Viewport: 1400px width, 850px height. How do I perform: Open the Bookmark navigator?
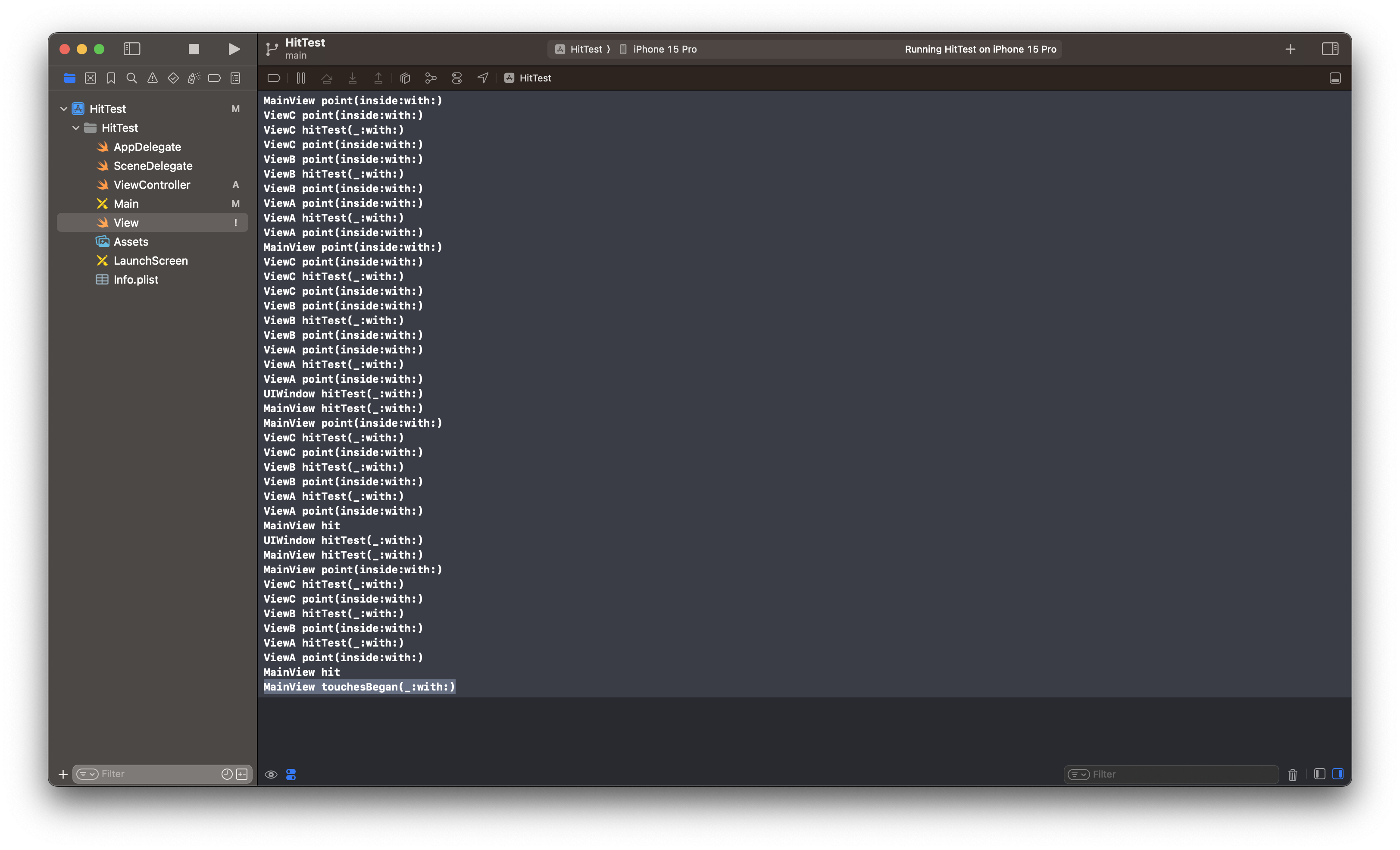point(111,78)
